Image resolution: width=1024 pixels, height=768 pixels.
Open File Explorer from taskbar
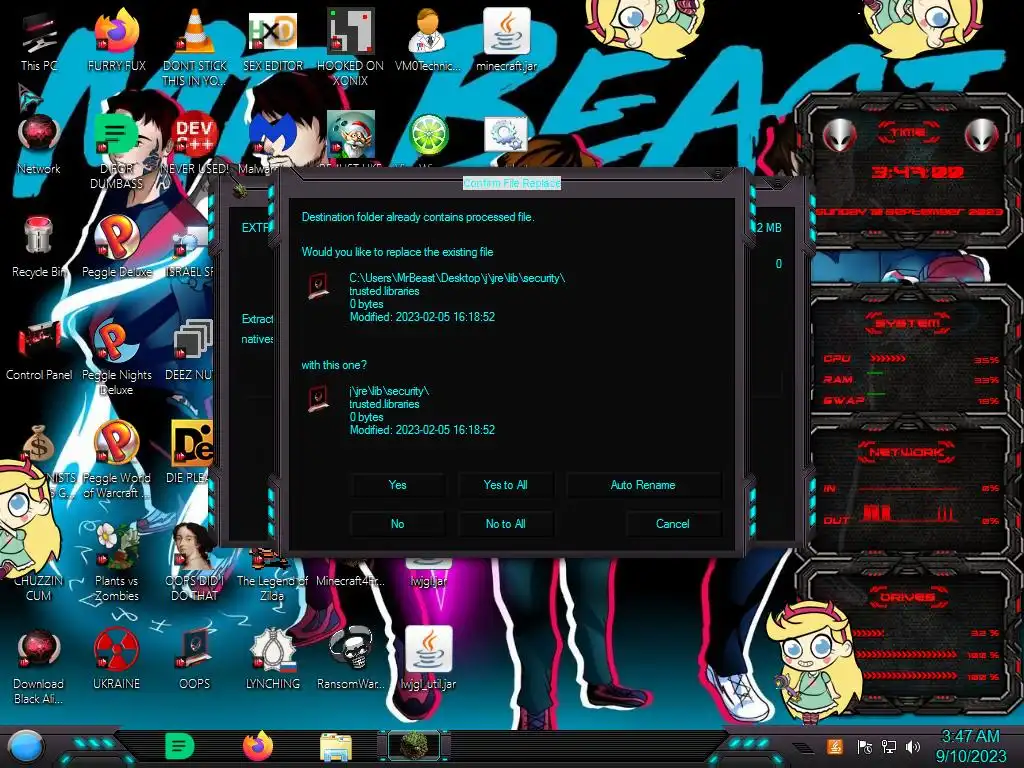336,748
